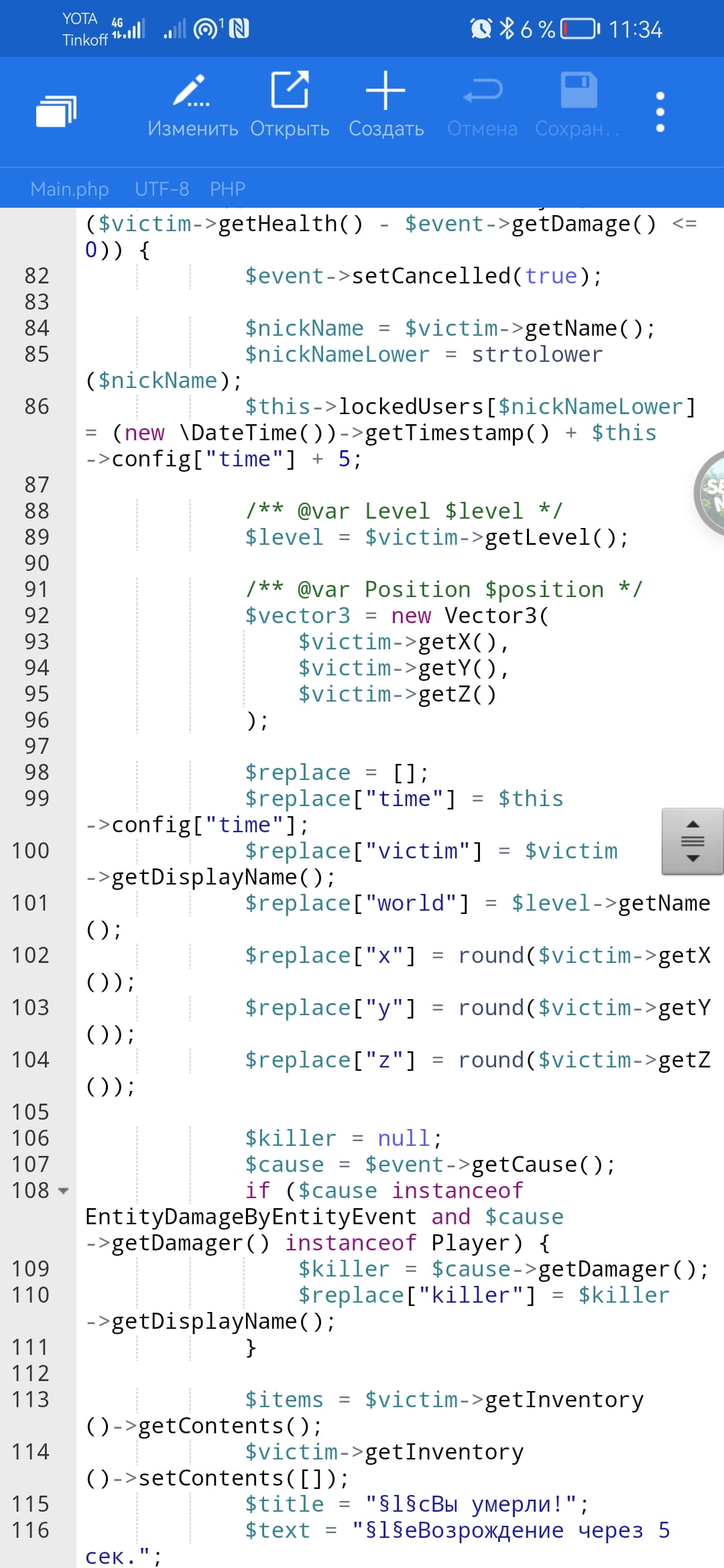724x1568 pixels.
Task: Open the tabs/windows stack icon
Action: point(56,111)
